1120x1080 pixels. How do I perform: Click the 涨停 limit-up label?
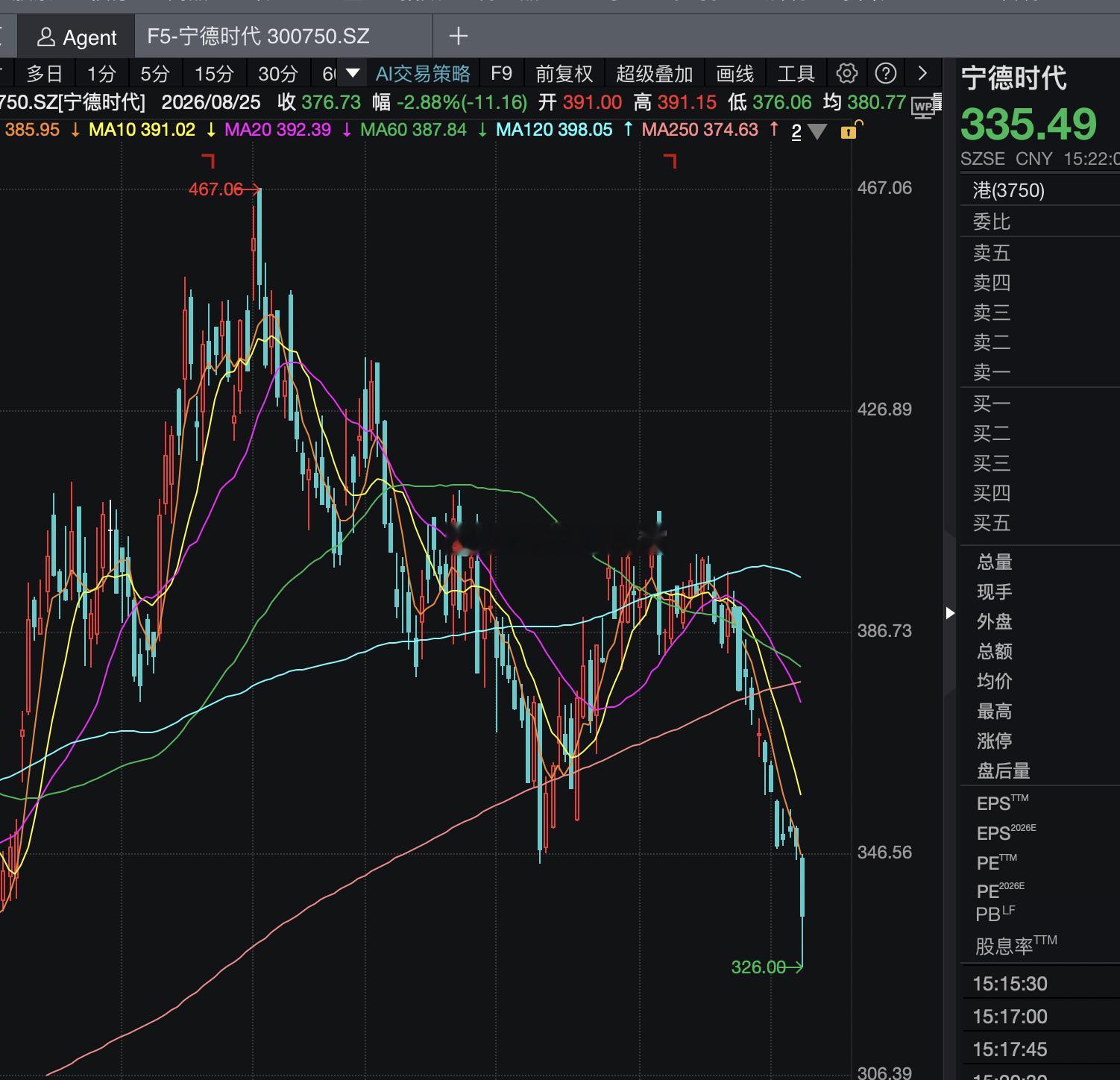pyautogui.click(x=995, y=741)
